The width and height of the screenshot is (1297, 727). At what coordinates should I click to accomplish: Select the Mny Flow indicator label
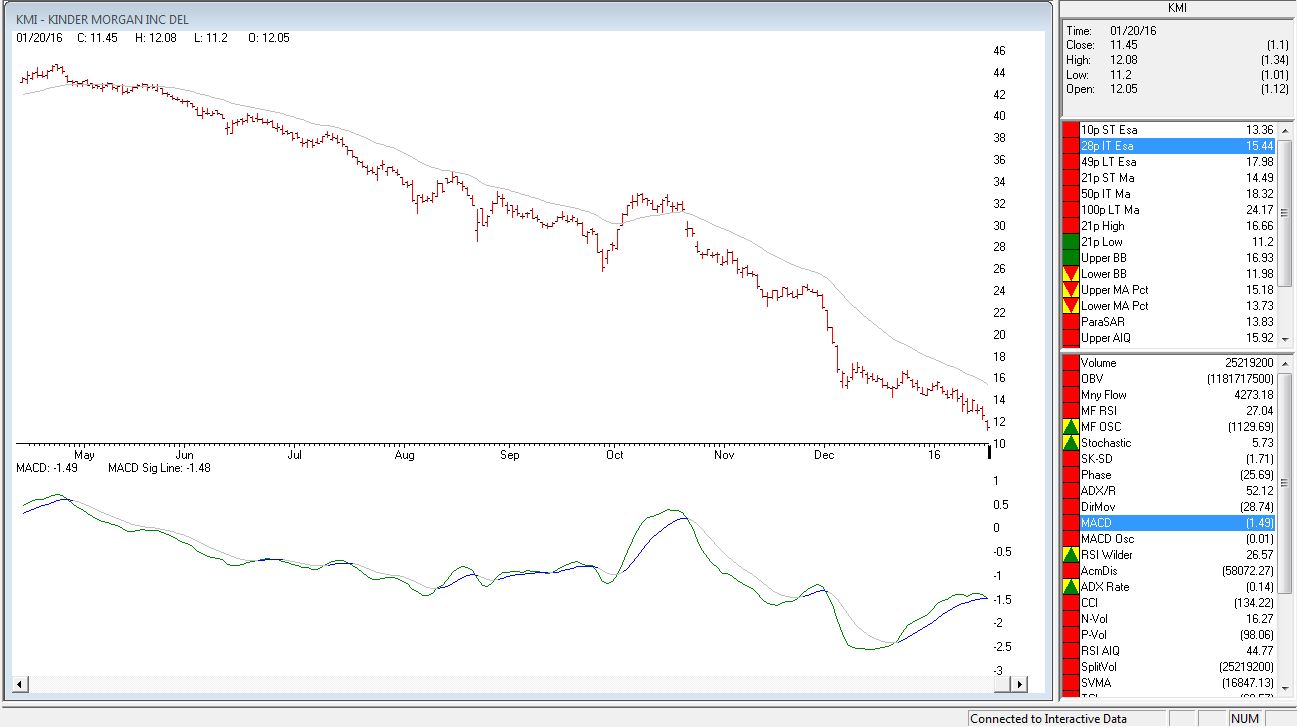coord(1105,395)
